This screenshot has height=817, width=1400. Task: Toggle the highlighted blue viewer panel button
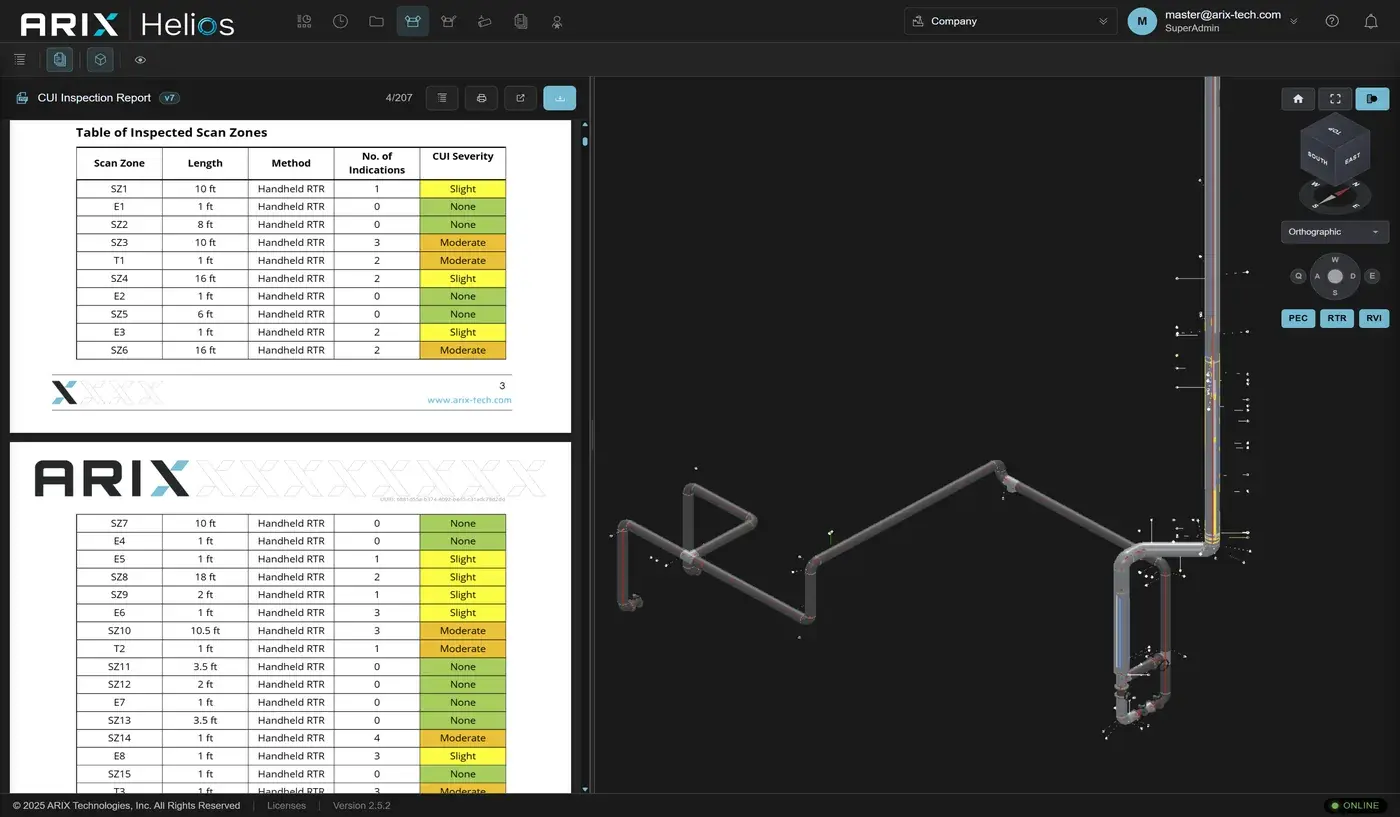[1372, 99]
